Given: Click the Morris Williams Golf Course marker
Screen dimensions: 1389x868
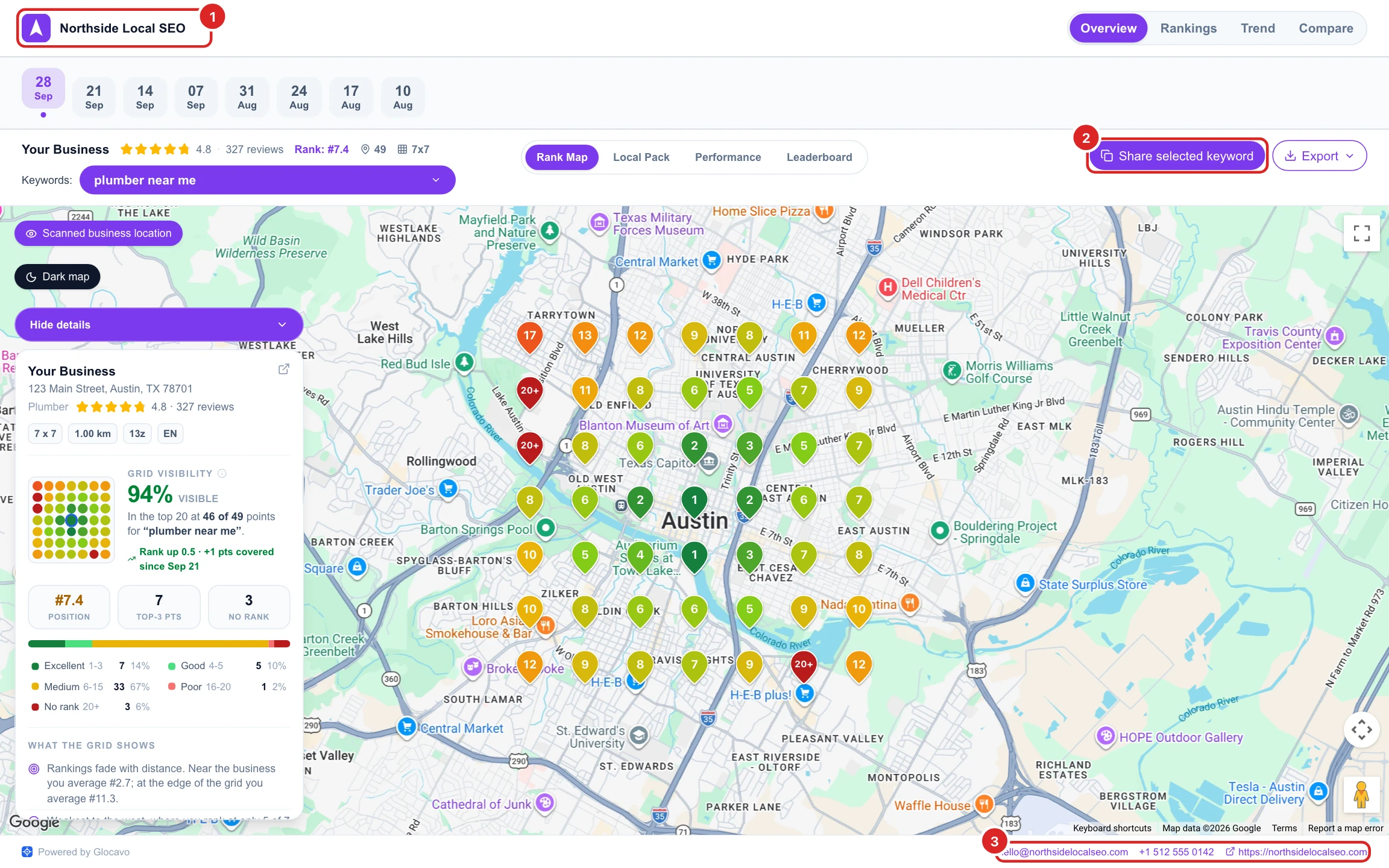Looking at the screenshot, I should 952,371.
